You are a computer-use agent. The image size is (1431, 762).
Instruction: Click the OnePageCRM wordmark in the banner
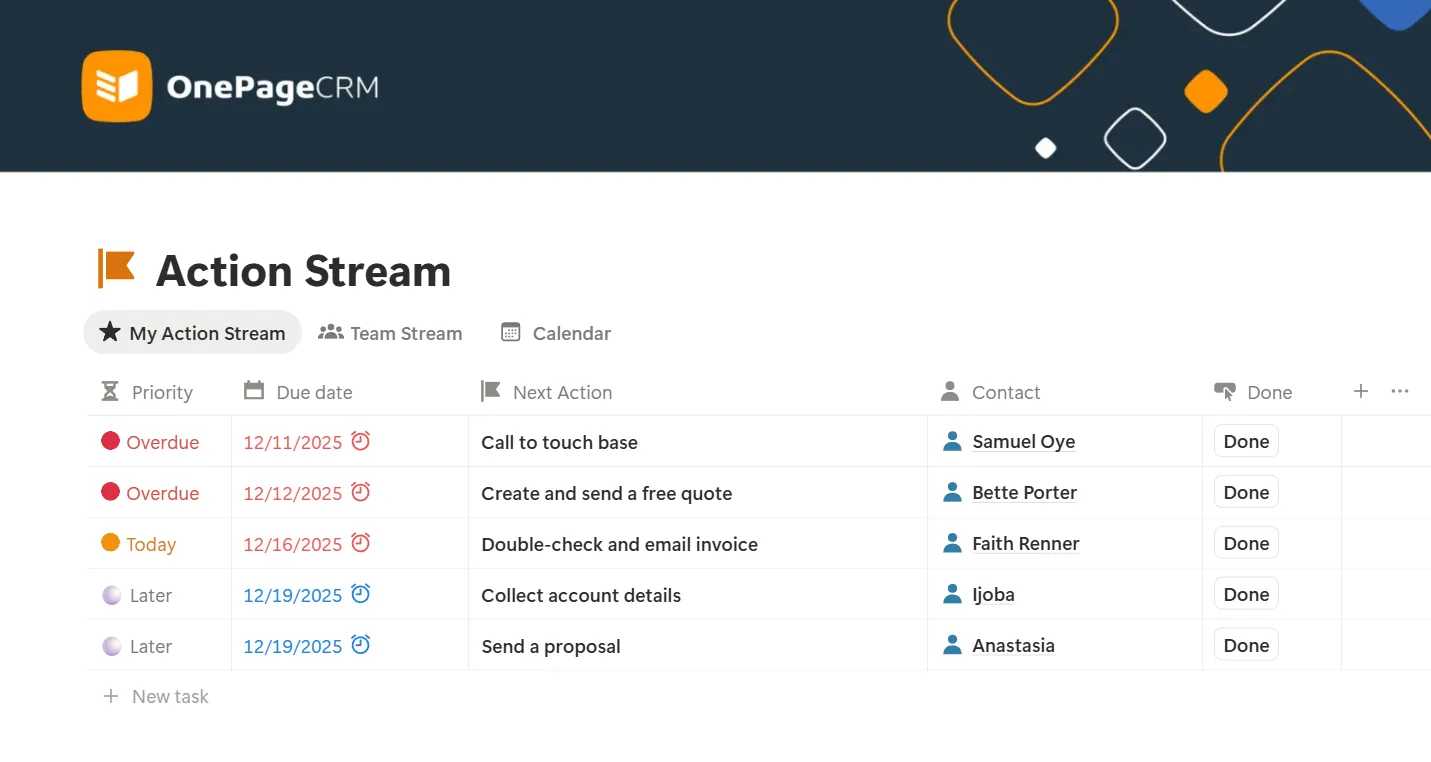pos(273,88)
